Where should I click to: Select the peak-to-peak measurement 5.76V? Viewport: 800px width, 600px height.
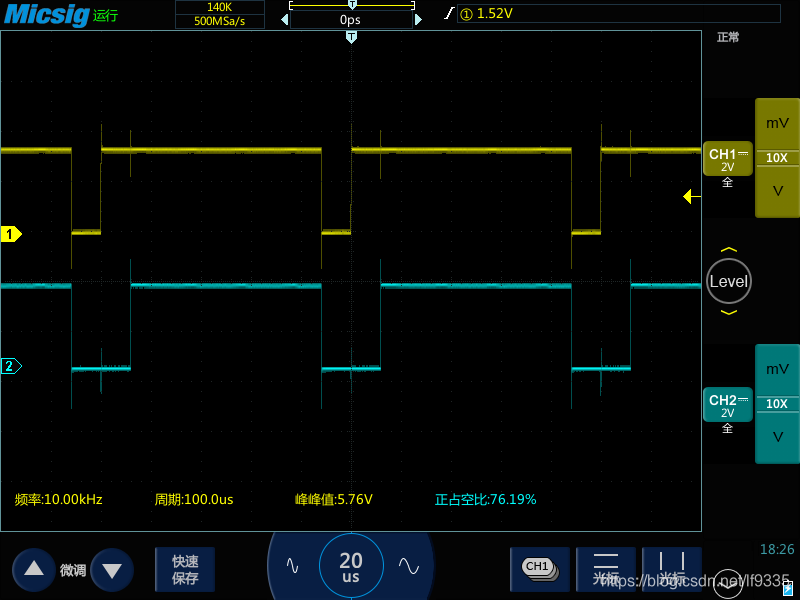[x=334, y=499]
